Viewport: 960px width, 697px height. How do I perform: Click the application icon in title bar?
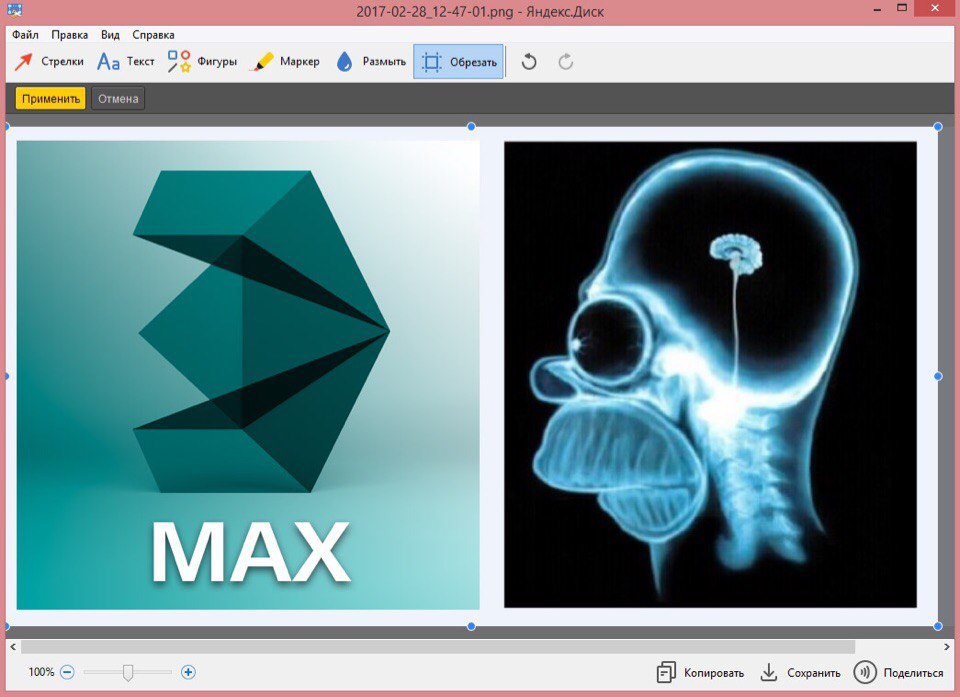[13, 9]
